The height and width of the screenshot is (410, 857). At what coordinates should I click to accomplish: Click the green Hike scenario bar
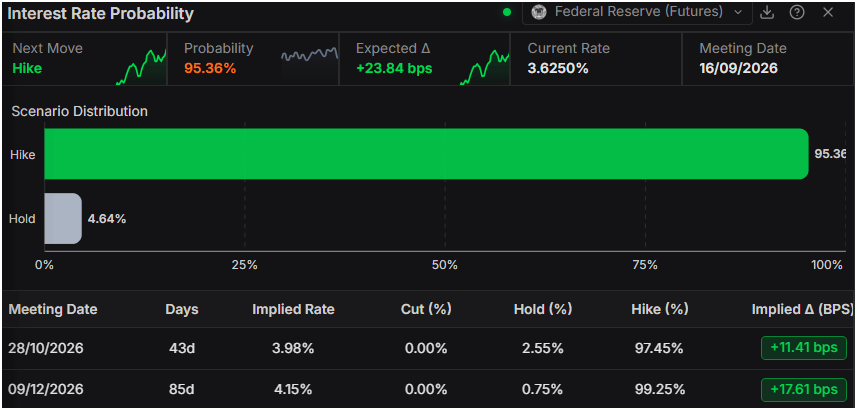(x=426, y=154)
